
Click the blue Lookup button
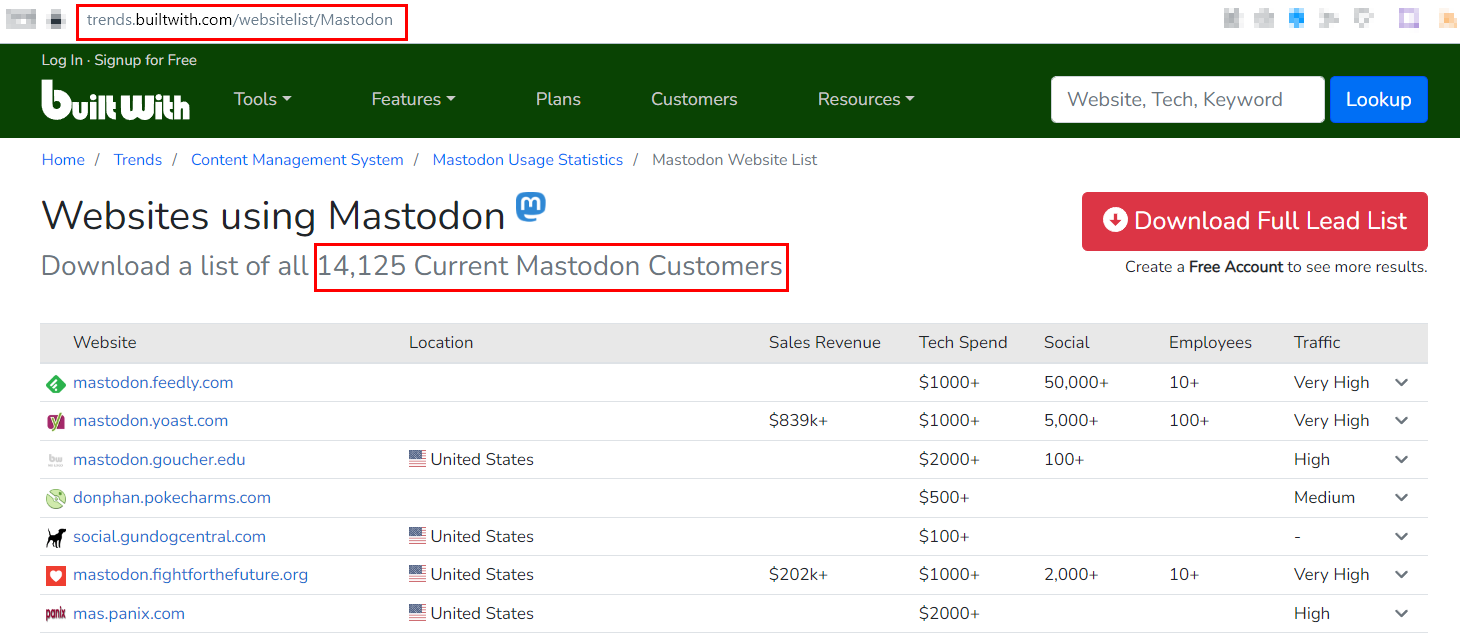(x=1378, y=99)
